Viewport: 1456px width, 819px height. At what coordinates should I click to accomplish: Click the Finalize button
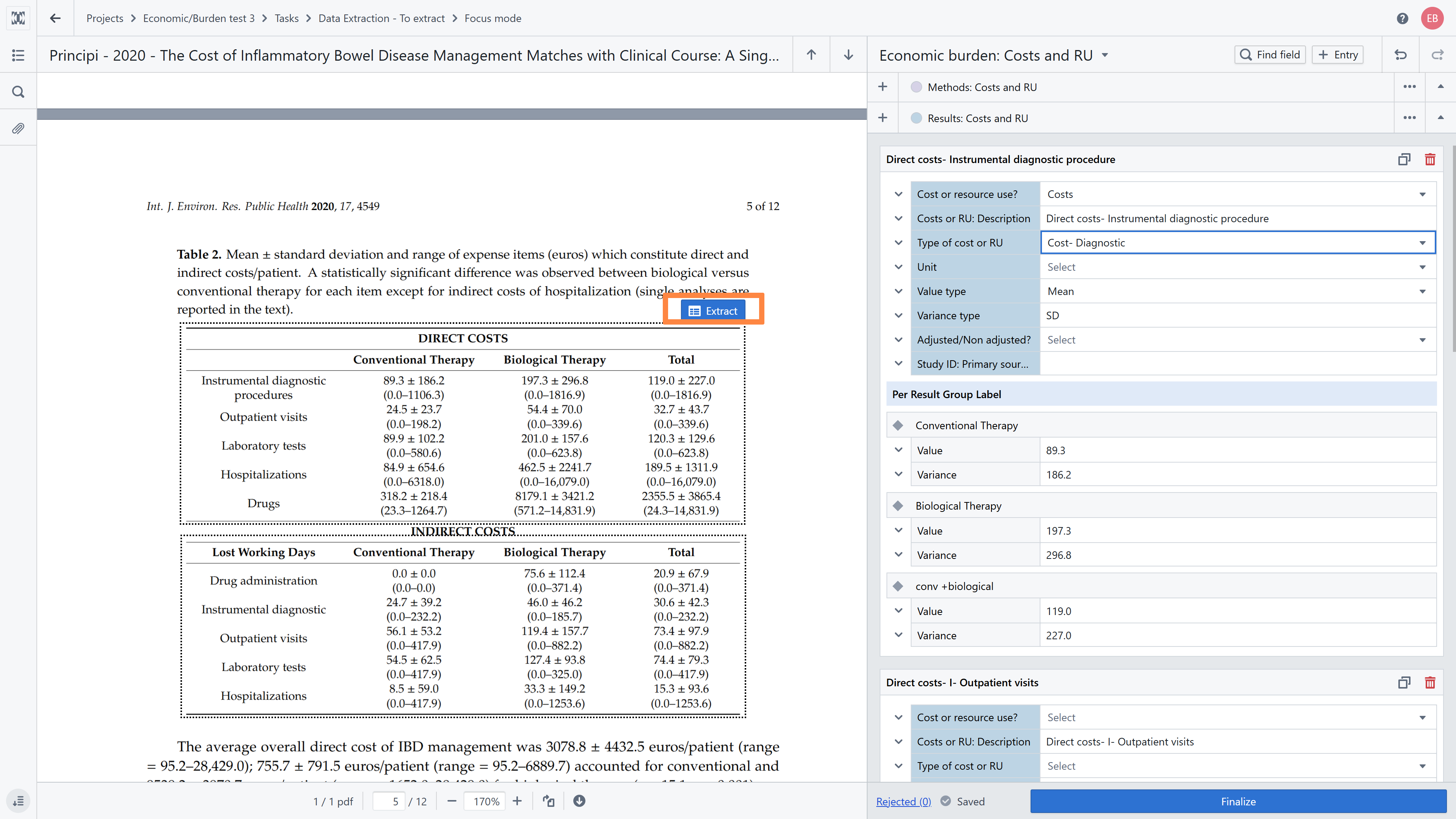[1238, 801]
